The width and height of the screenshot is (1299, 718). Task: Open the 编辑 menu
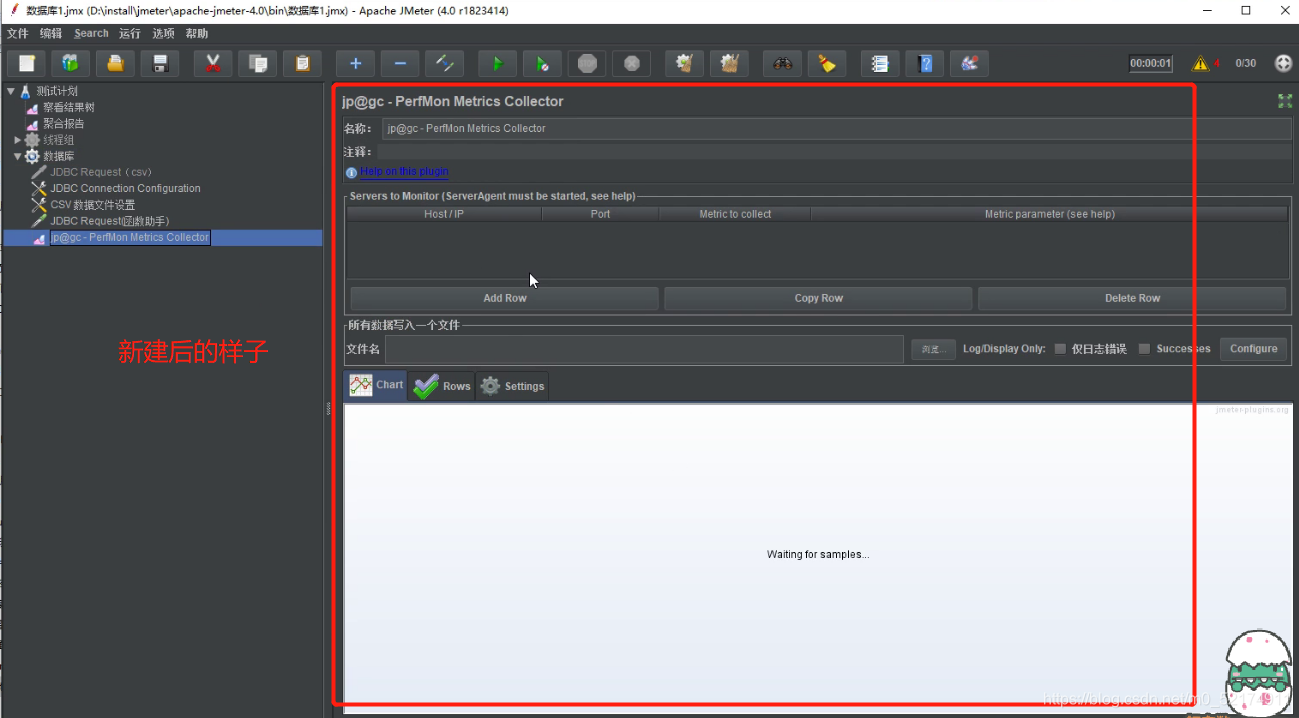pos(50,33)
